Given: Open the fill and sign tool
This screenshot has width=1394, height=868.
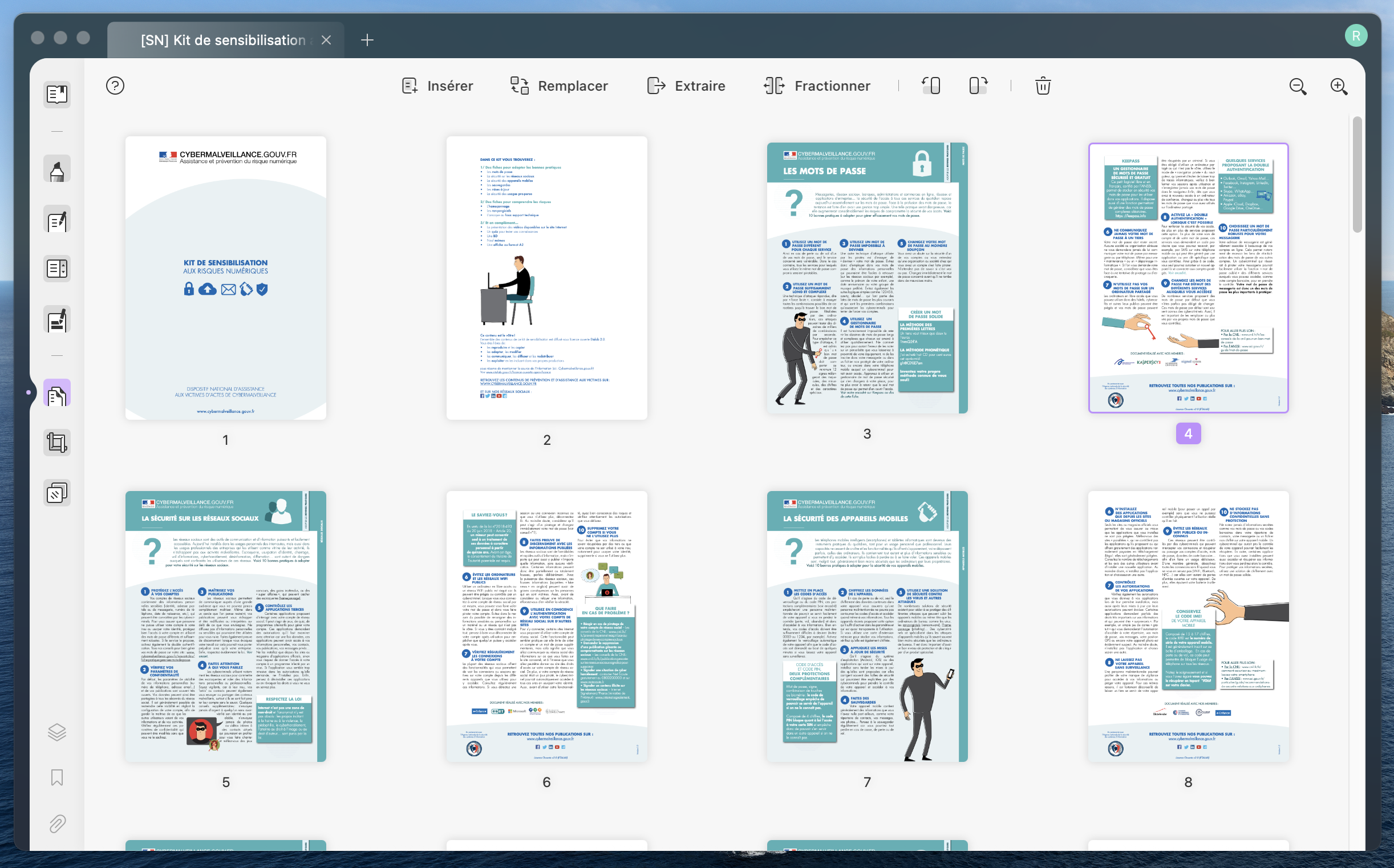Looking at the screenshot, I should pyautogui.click(x=57, y=319).
